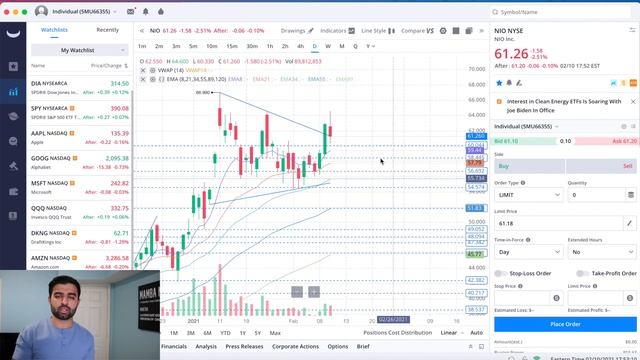Select the W weekly timeframe
This screenshot has height=360, width=640.
point(328,46)
